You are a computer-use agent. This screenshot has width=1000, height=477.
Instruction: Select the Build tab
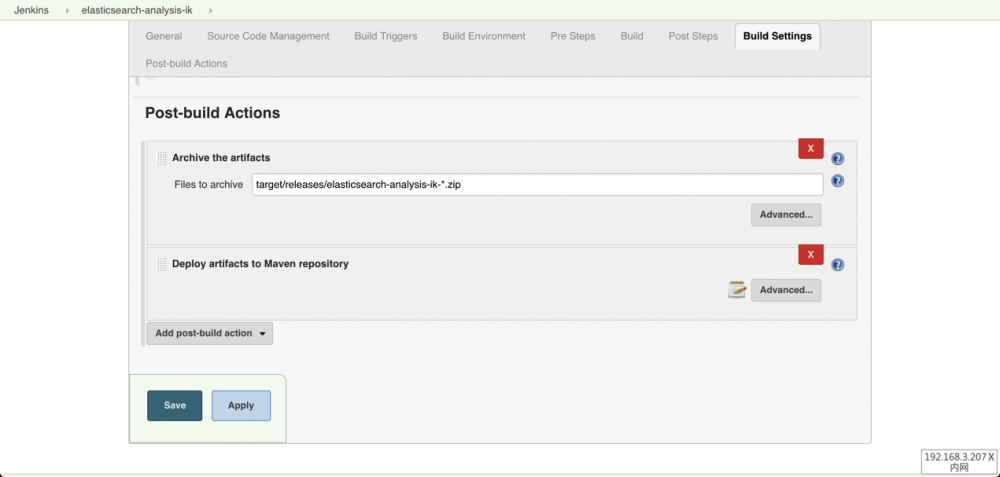point(632,36)
